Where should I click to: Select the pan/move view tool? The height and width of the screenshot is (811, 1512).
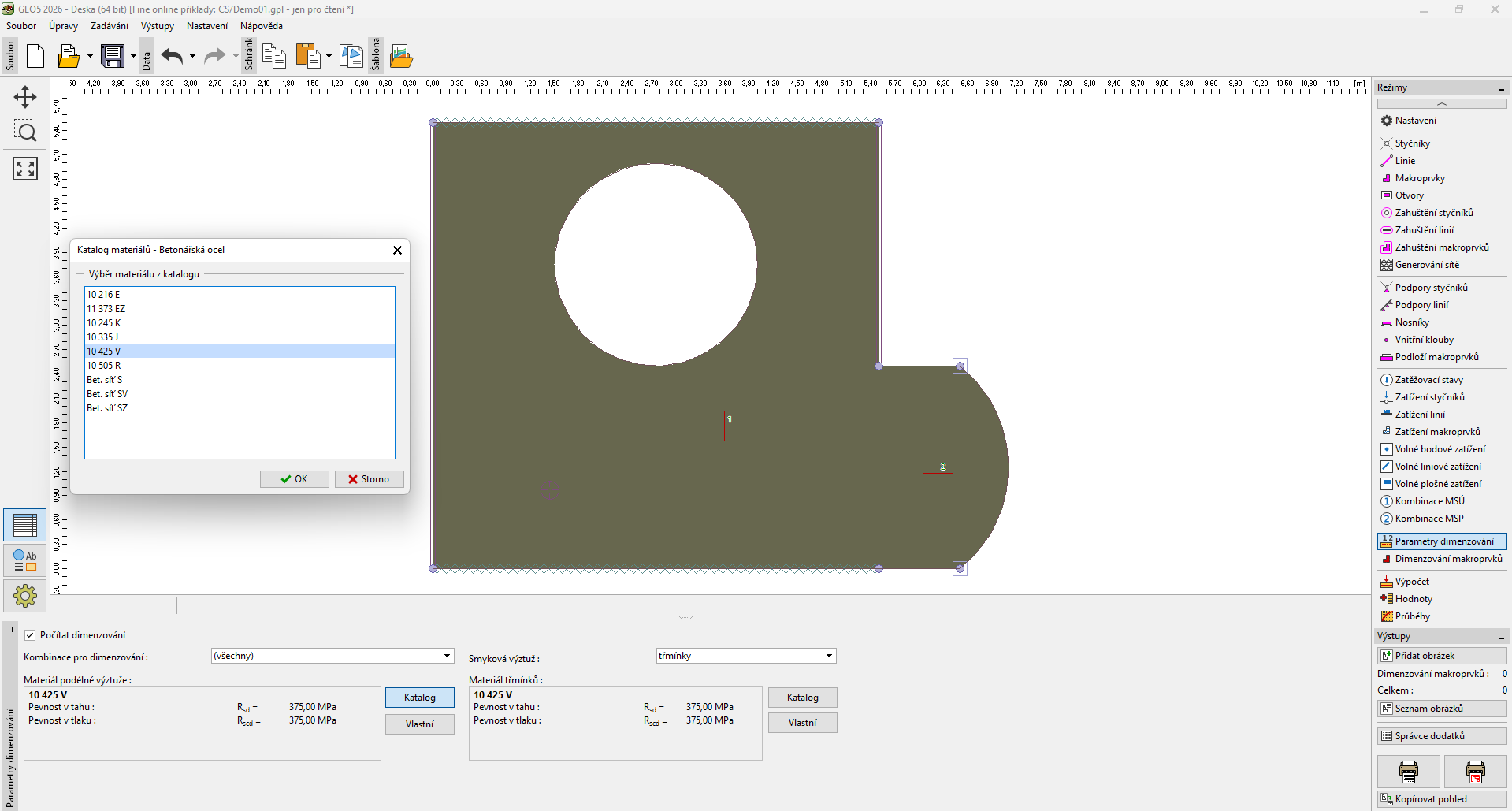25,97
